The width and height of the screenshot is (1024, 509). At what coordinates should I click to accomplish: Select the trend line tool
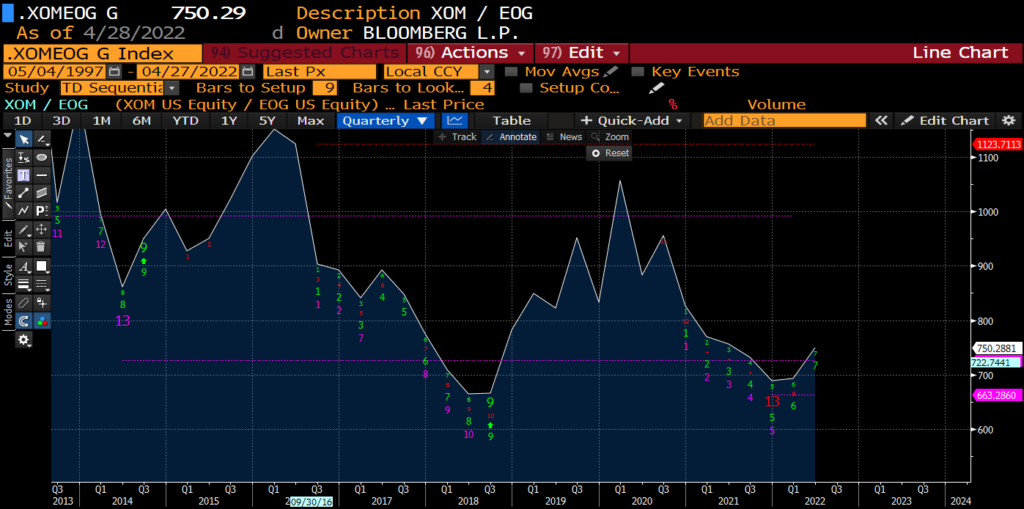coord(24,193)
